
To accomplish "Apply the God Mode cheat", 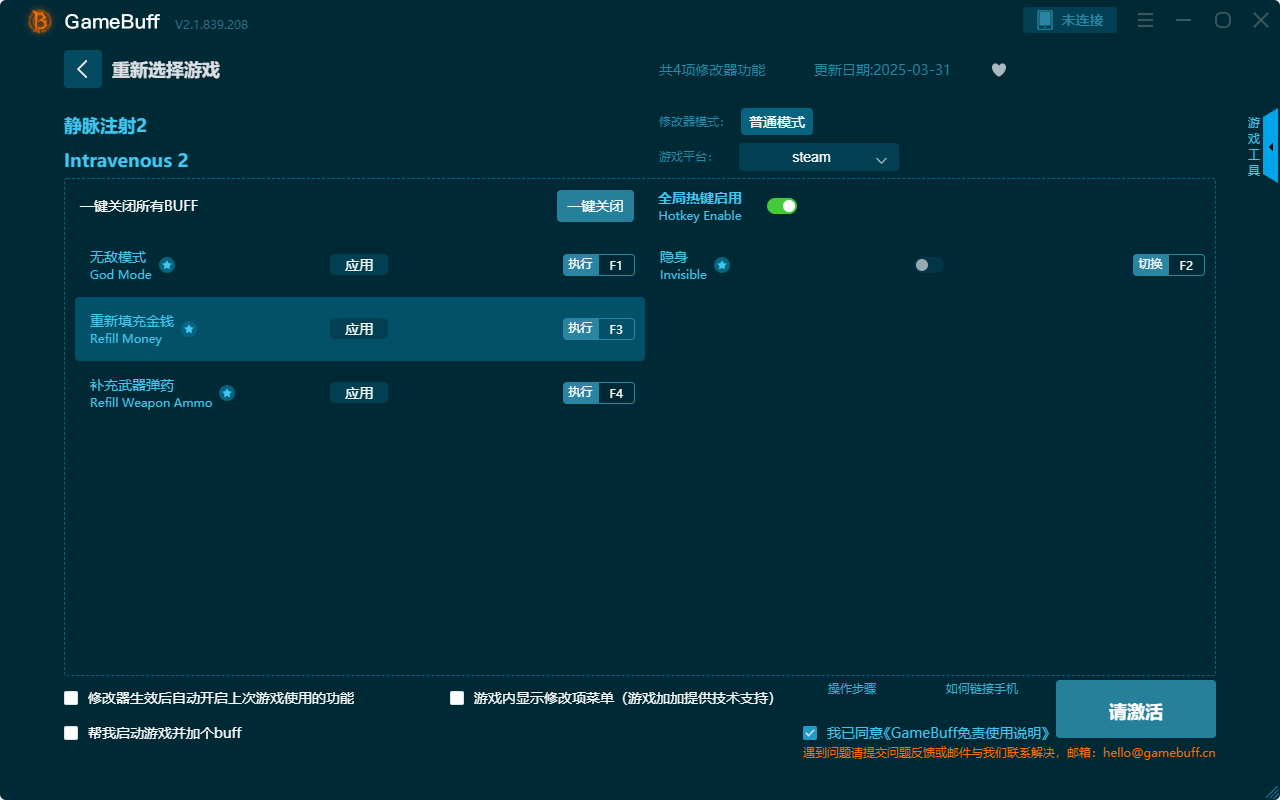I will tap(359, 265).
